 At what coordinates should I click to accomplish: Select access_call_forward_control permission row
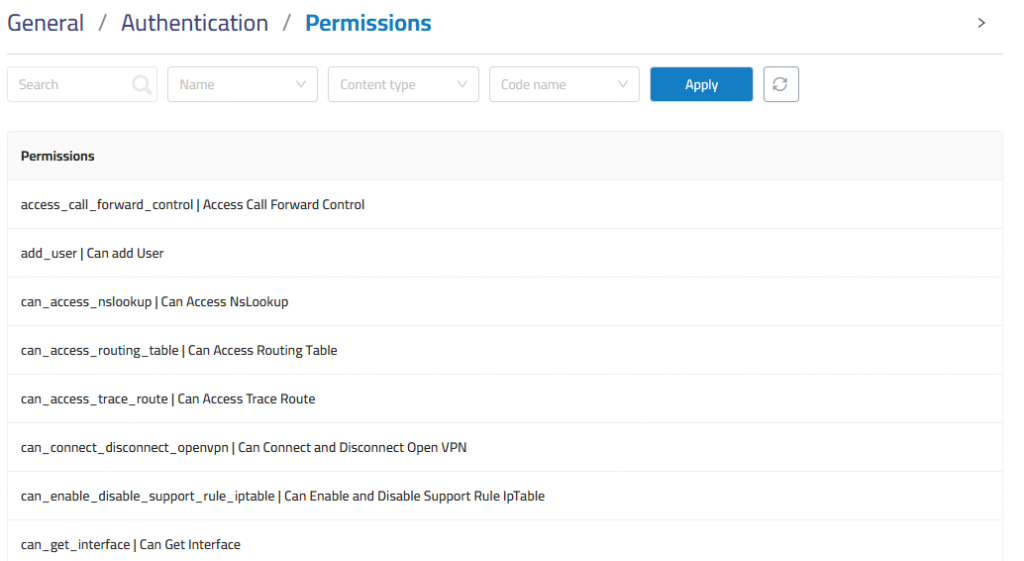tap(505, 204)
